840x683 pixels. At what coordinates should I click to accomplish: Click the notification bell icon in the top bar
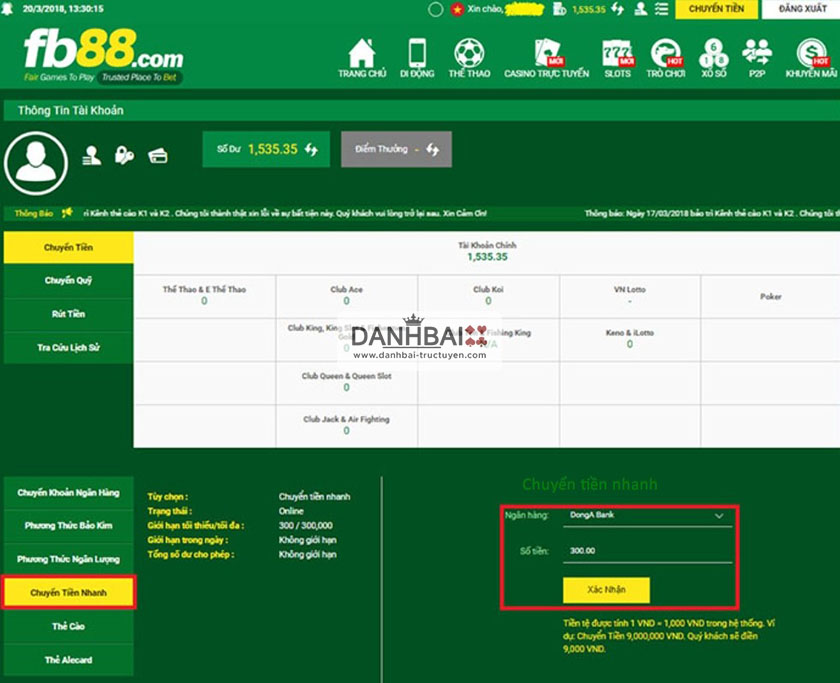[7, 9]
